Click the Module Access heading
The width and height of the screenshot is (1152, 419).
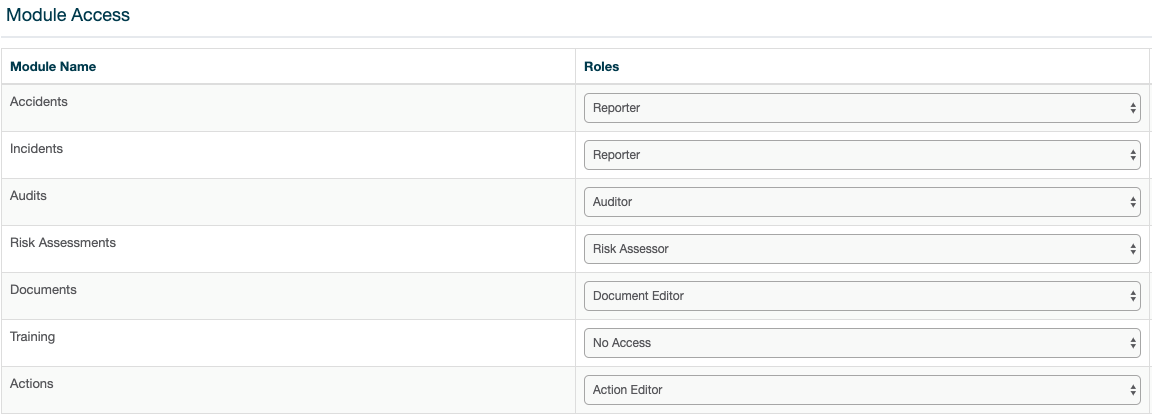pyautogui.click(x=68, y=15)
